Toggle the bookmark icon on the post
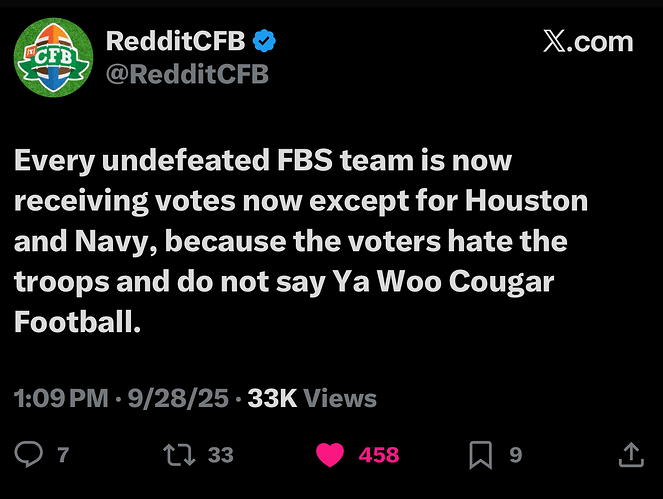Viewport: 663px width, 499px height. 482,455
